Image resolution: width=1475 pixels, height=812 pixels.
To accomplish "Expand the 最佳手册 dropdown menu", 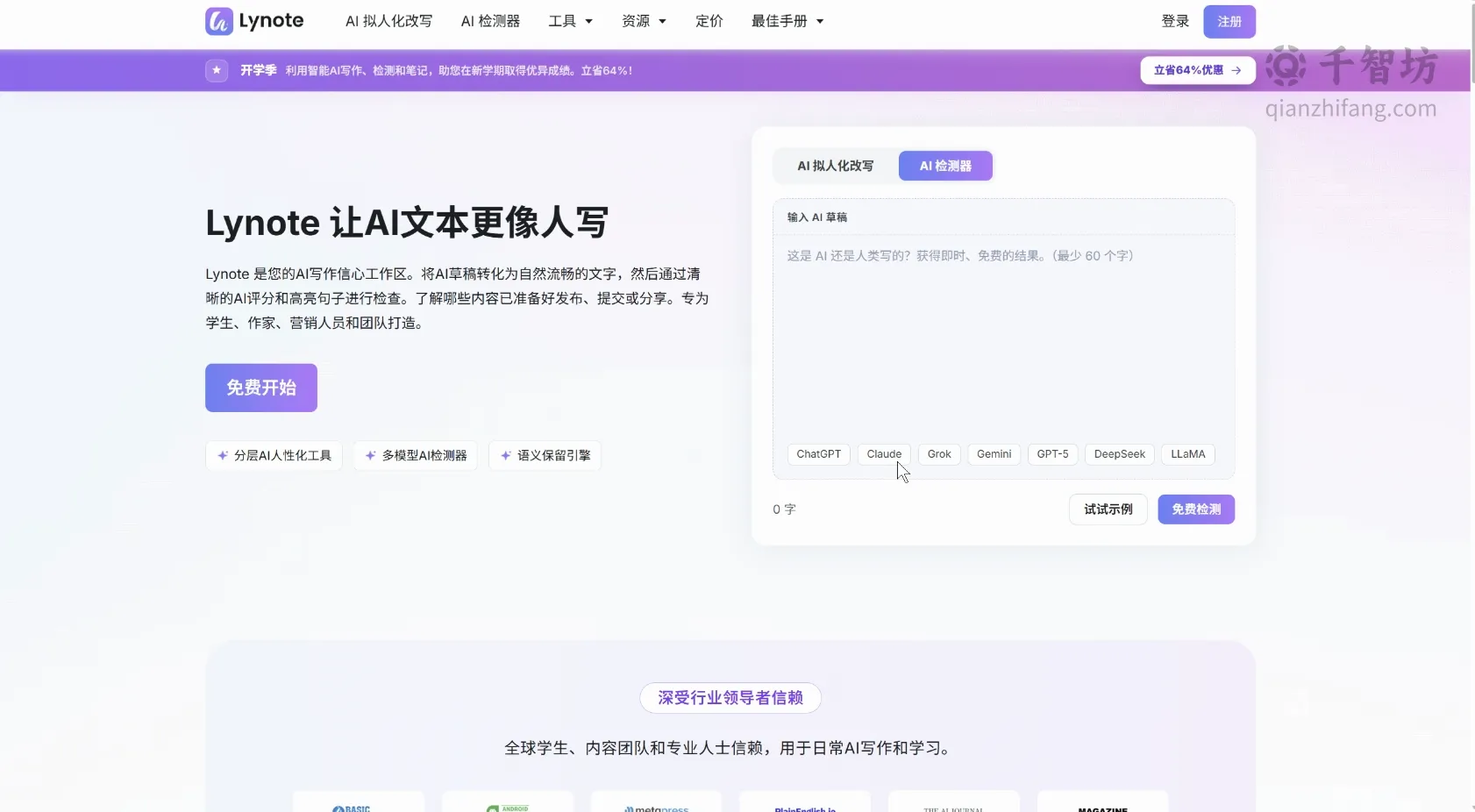I will 787,21.
